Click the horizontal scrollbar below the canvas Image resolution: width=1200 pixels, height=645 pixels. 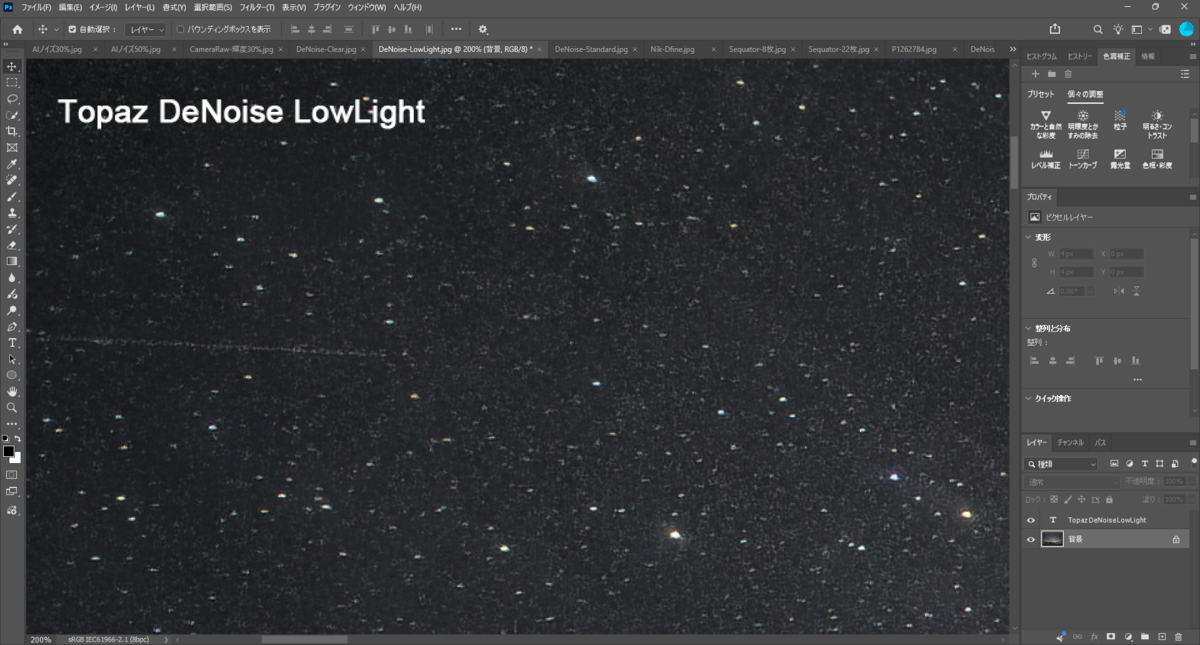point(304,639)
